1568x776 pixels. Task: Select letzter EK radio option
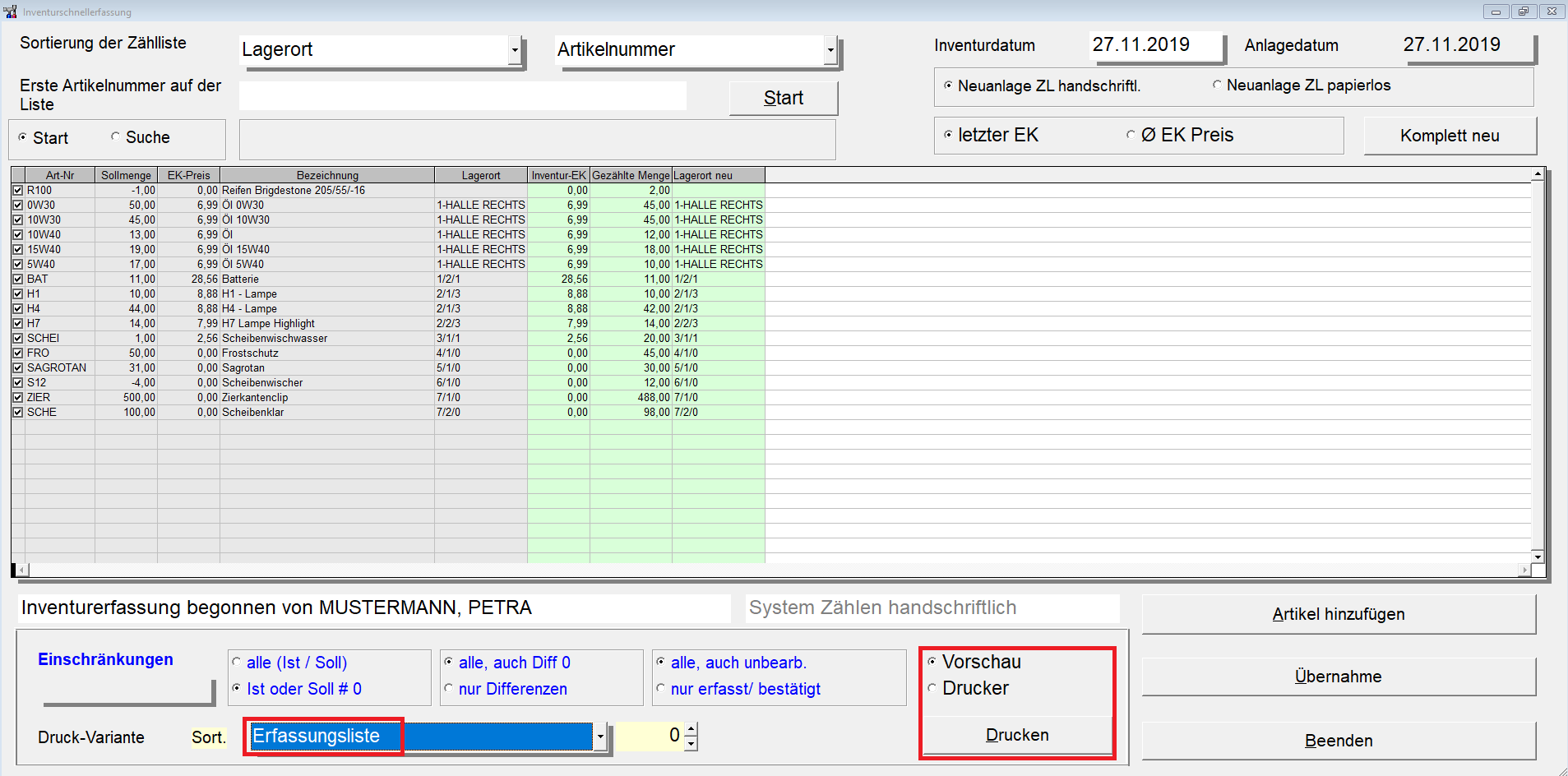pyautogui.click(x=948, y=135)
